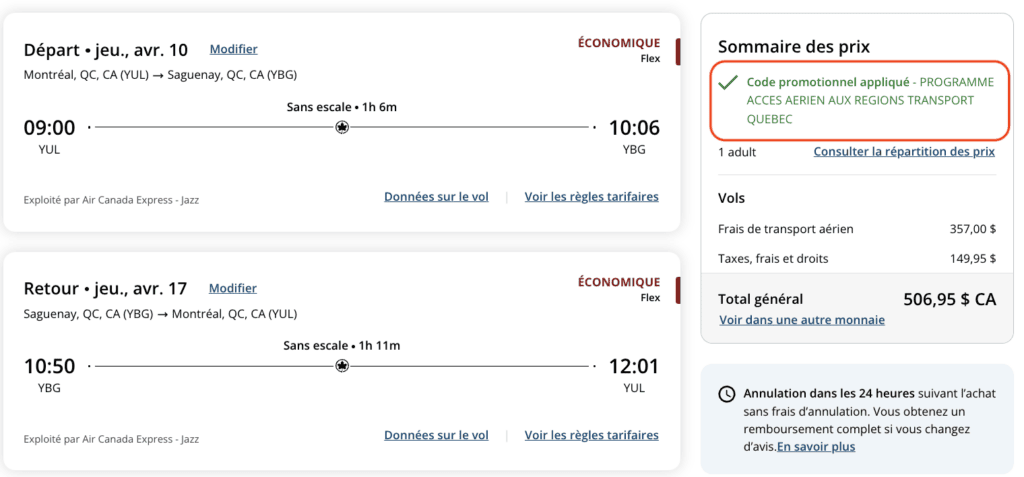View total in another currency
Image resolution: width=1024 pixels, height=477 pixels.
[x=802, y=320]
